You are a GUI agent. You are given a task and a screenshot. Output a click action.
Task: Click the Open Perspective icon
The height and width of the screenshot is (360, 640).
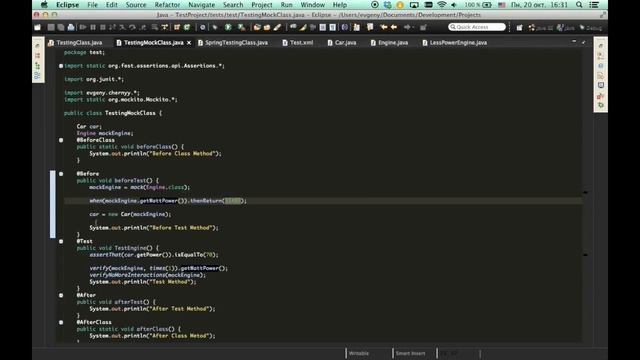pyautogui.click(x=519, y=28)
